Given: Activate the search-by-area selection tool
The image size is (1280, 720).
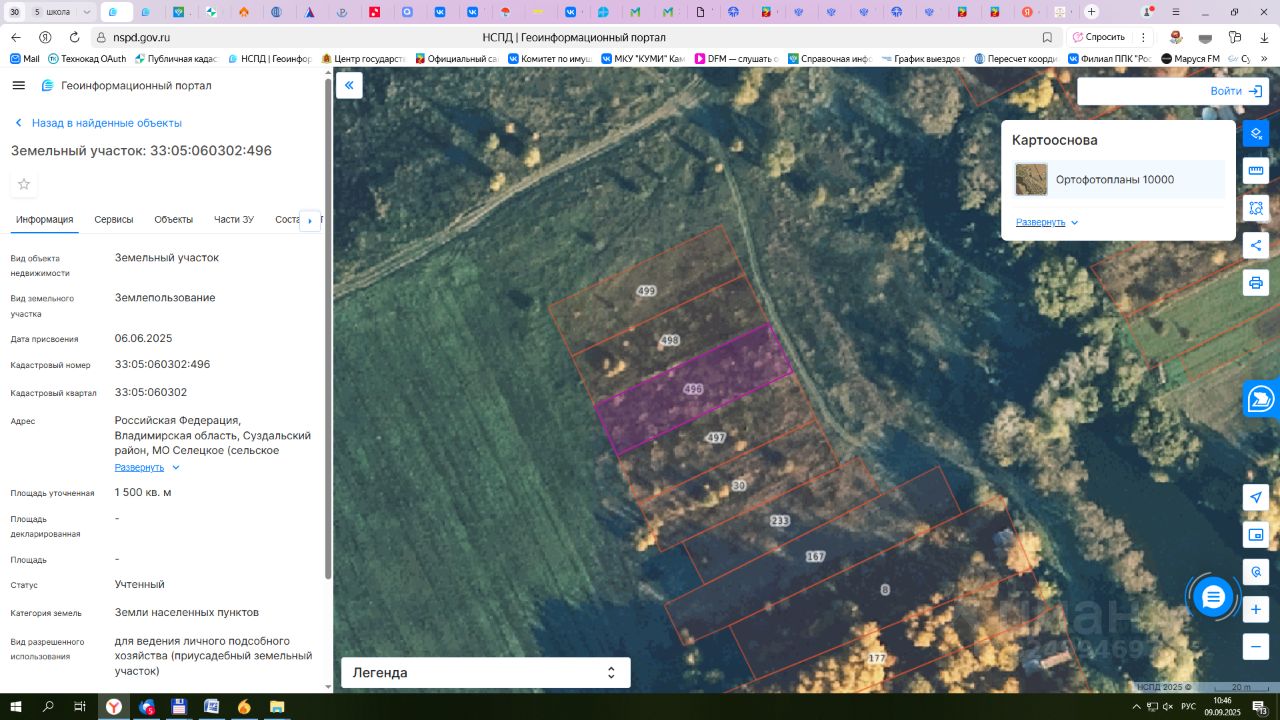Looking at the screenshot, I should pyautogui.click(x=1256, y=208).
